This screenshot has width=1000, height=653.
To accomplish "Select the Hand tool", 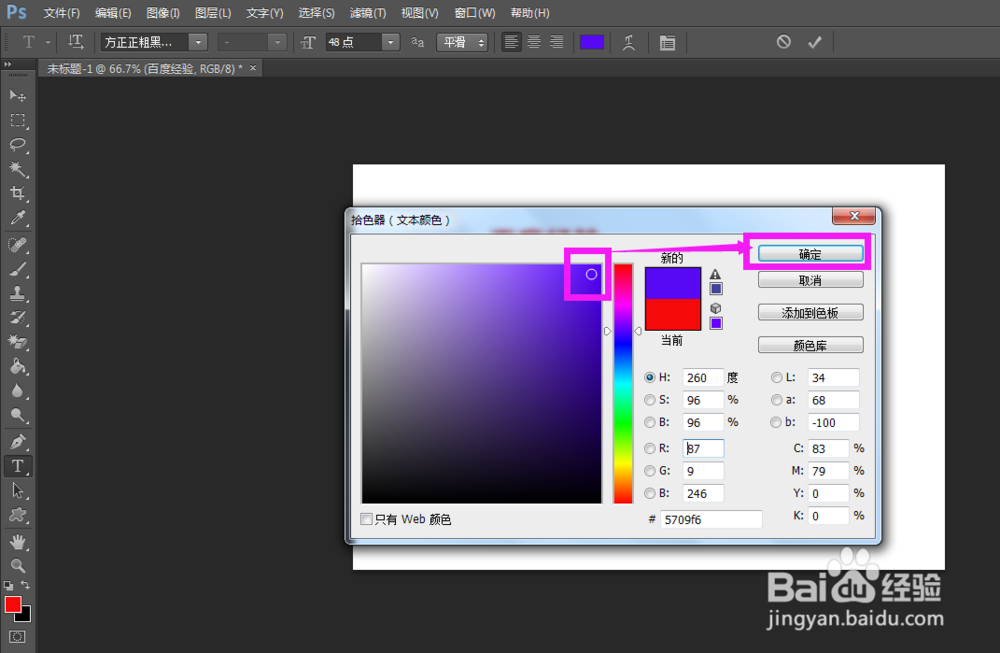I will point(17,542).
